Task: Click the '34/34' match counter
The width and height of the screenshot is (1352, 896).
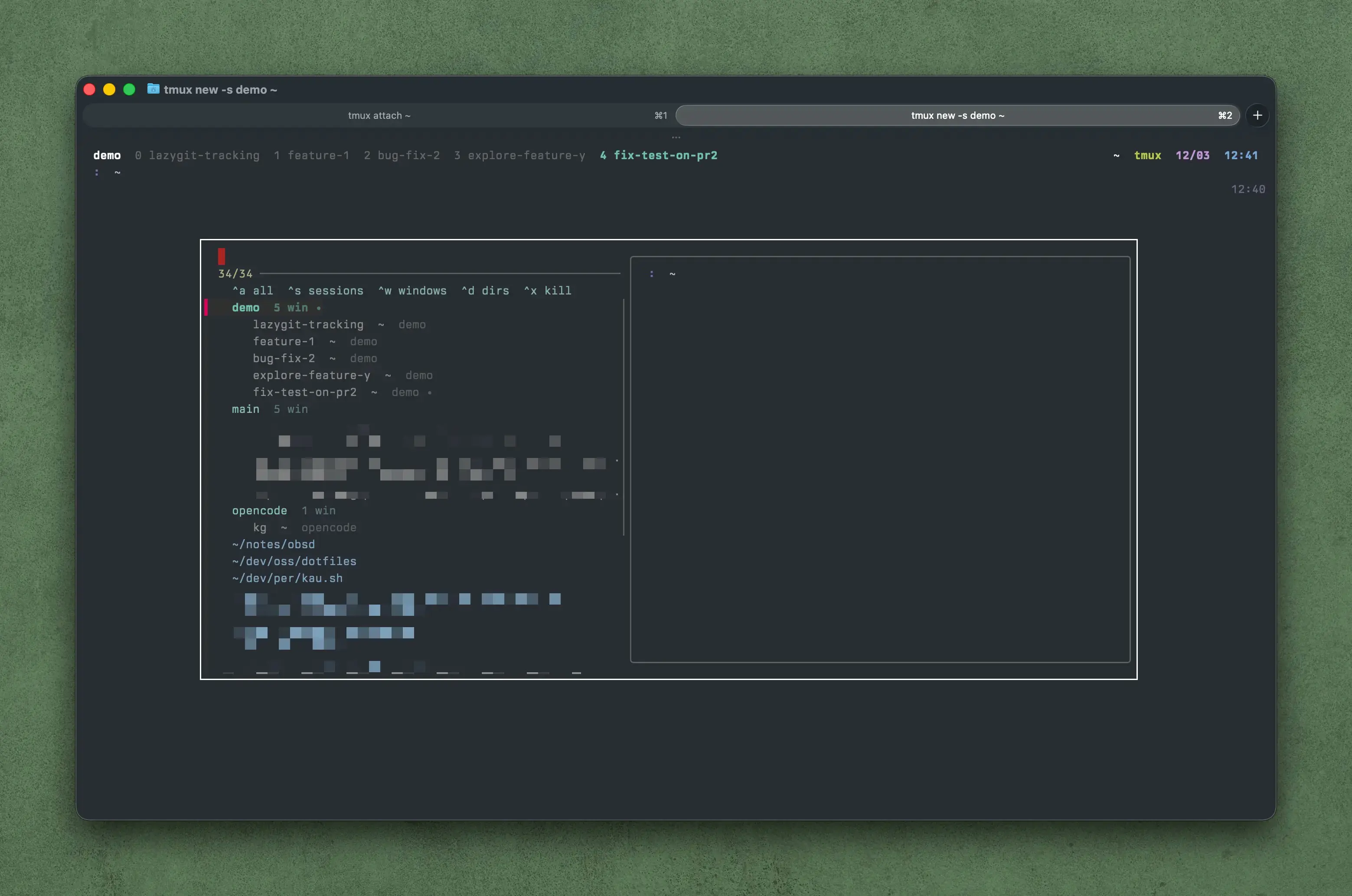Action: click(x=235, y=274)
